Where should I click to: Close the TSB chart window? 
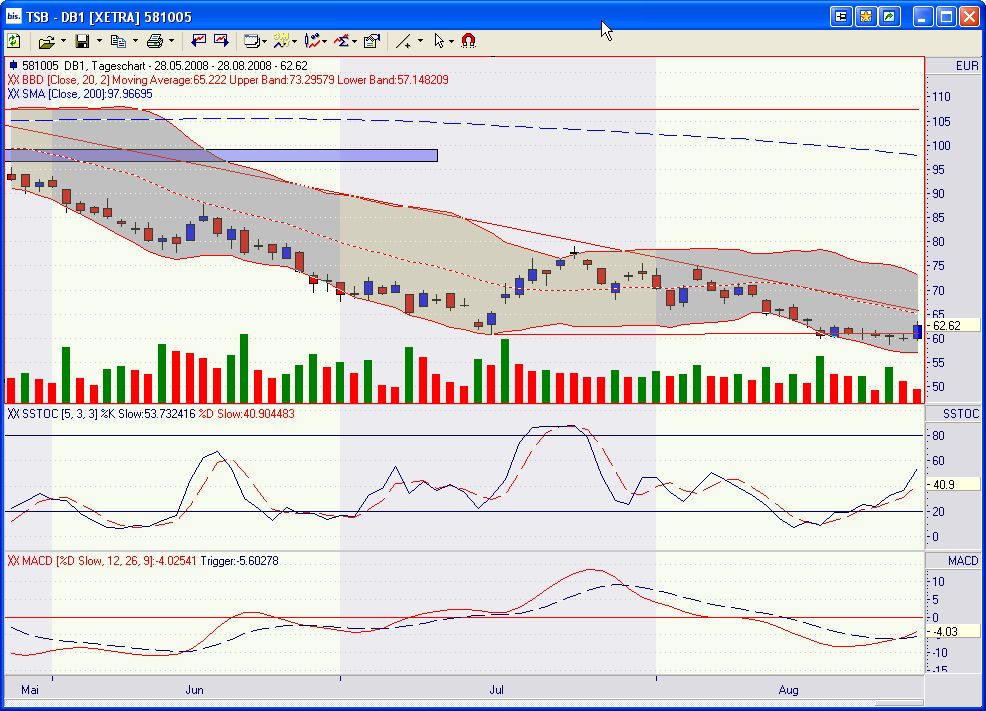[x=969, y=17]
